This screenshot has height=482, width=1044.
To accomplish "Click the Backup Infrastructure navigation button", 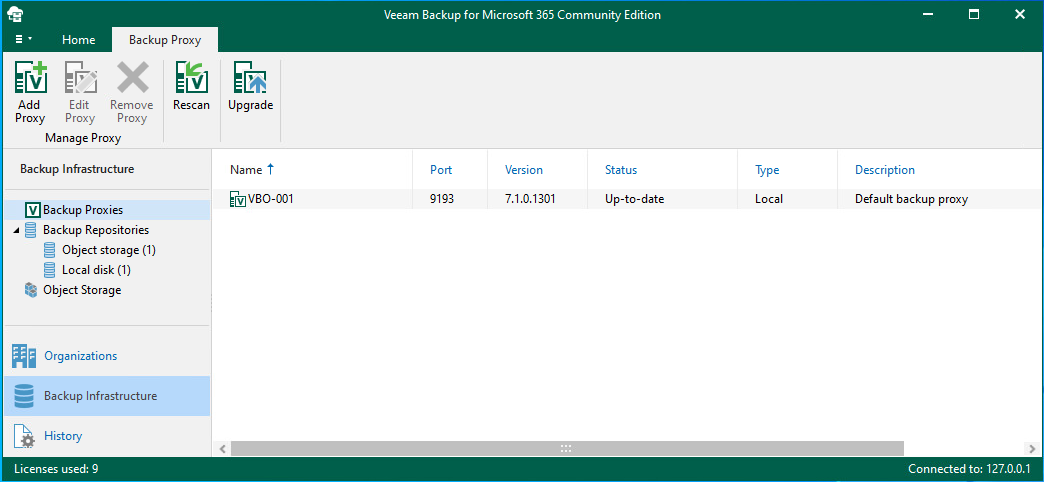I will pos(107,396).
